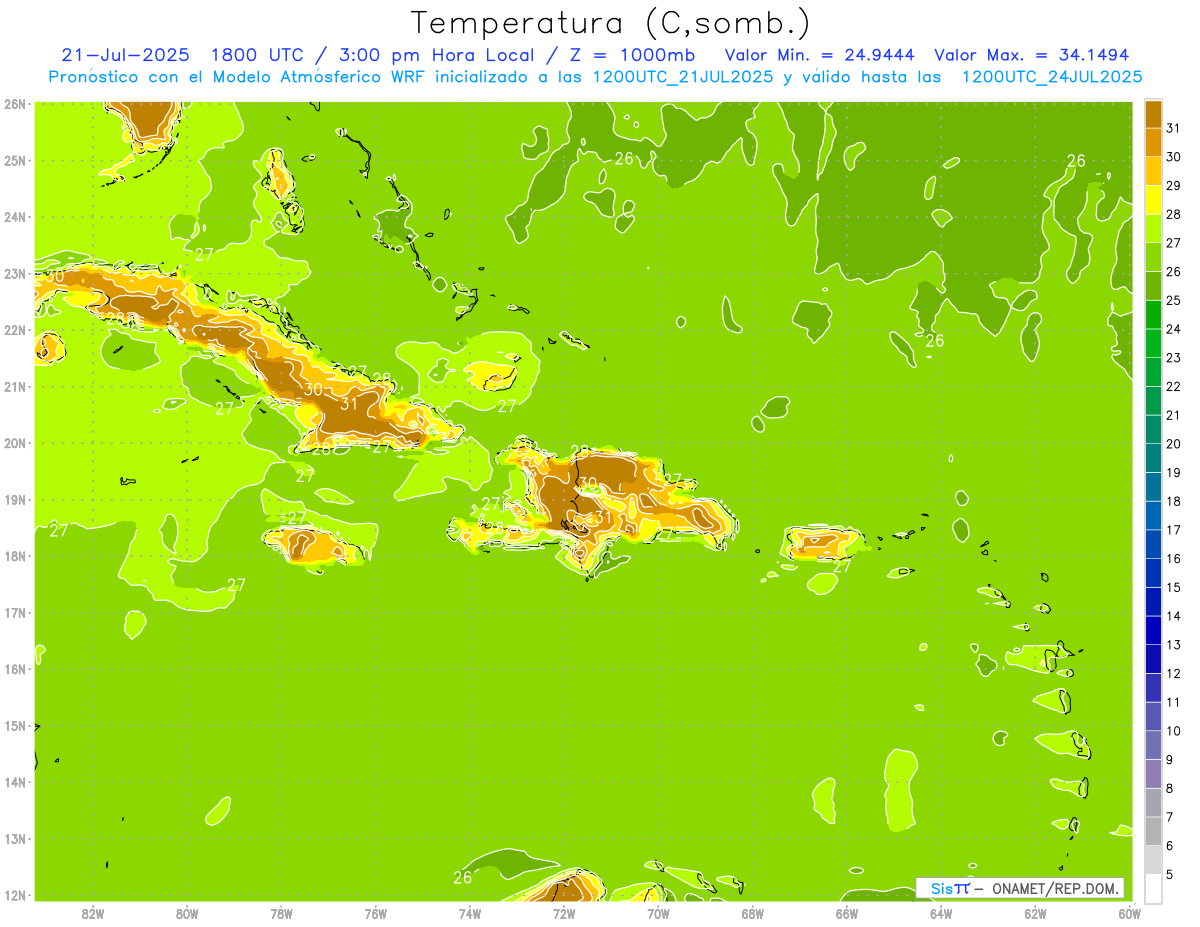Click the longitude axis label "62W"
The image size is (1200, 927).
1036,913
